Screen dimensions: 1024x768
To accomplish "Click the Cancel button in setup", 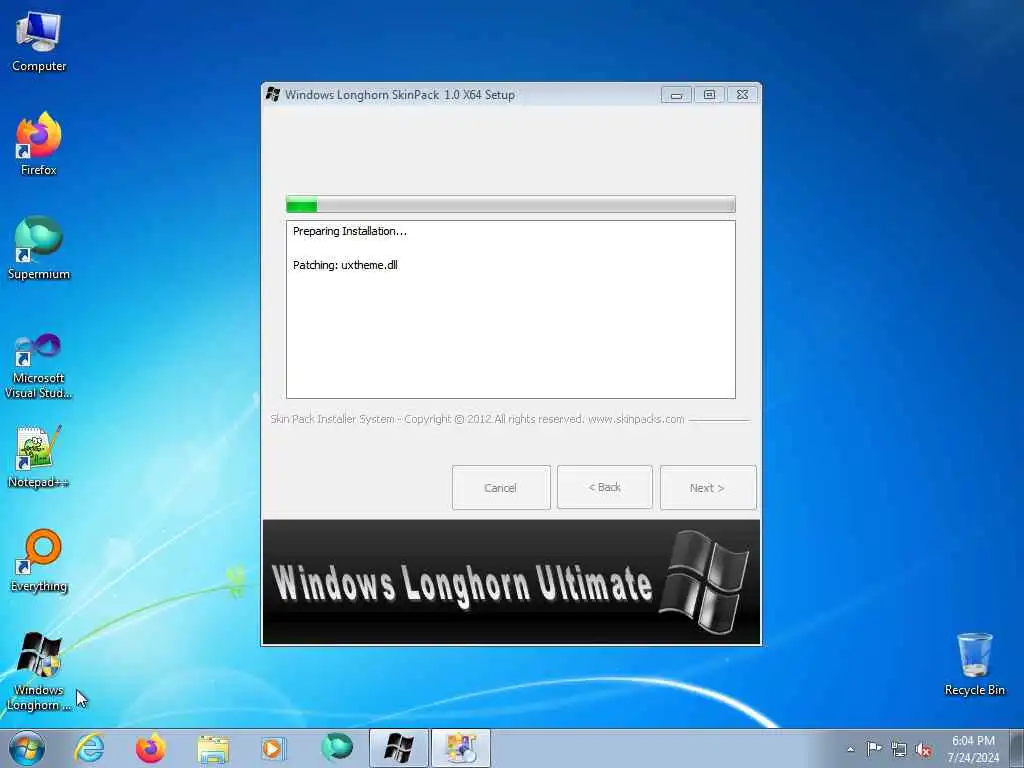I will [501, 487].
